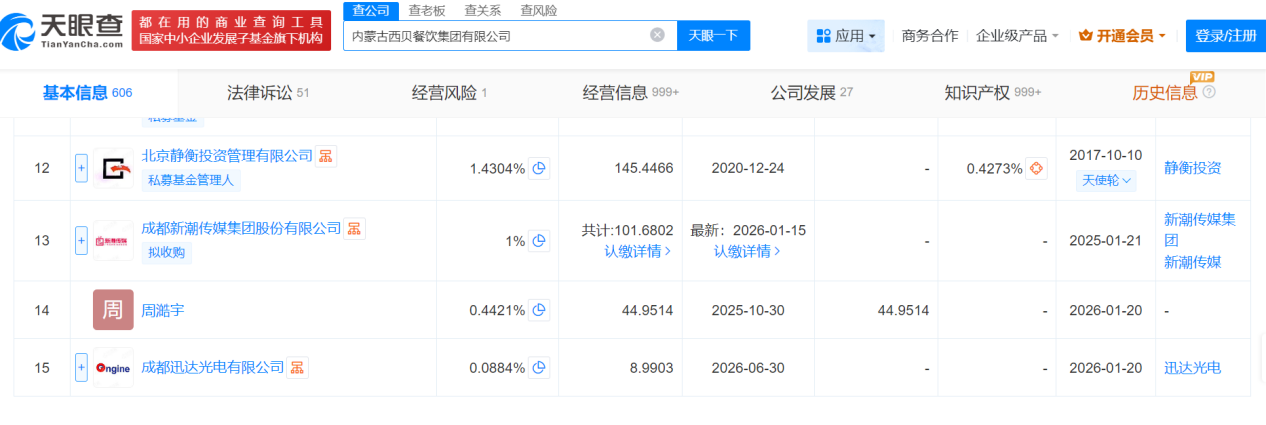
Task: Click the 2017-10-10 date cell
Action: tap(1105, 156)
